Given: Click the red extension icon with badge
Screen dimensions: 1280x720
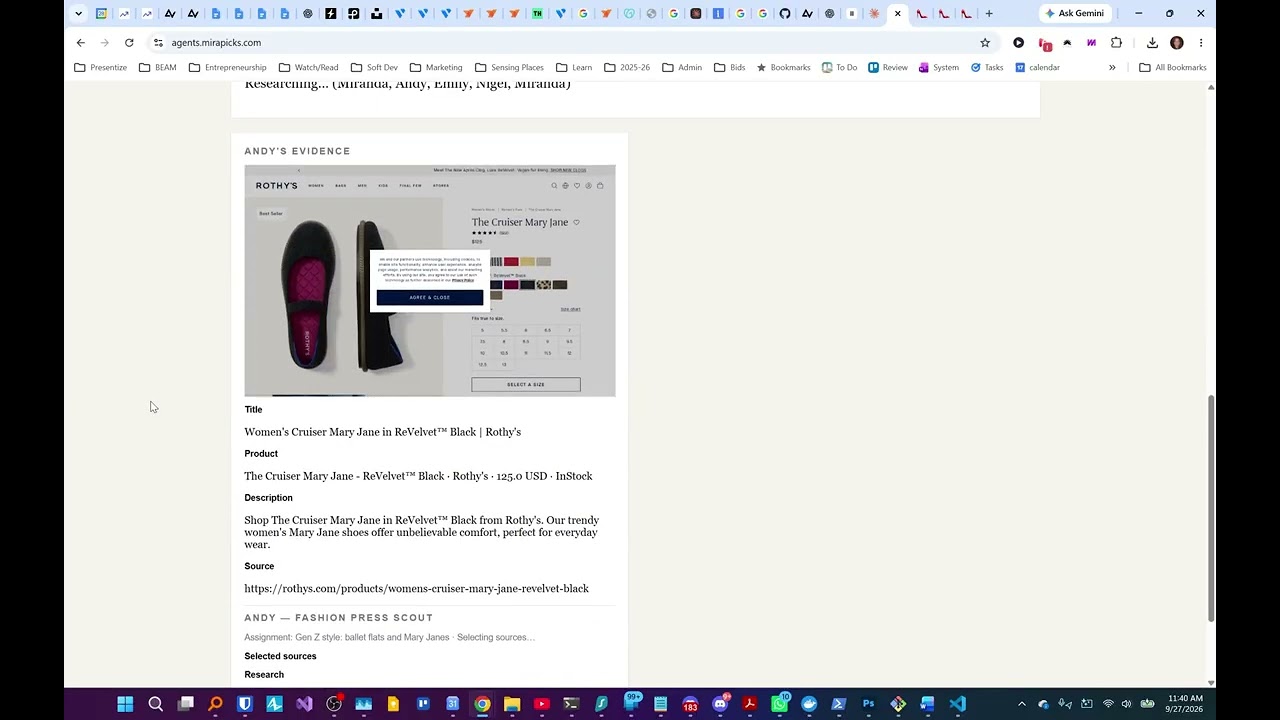Looking at the screenshot, I should (1045, 44).
